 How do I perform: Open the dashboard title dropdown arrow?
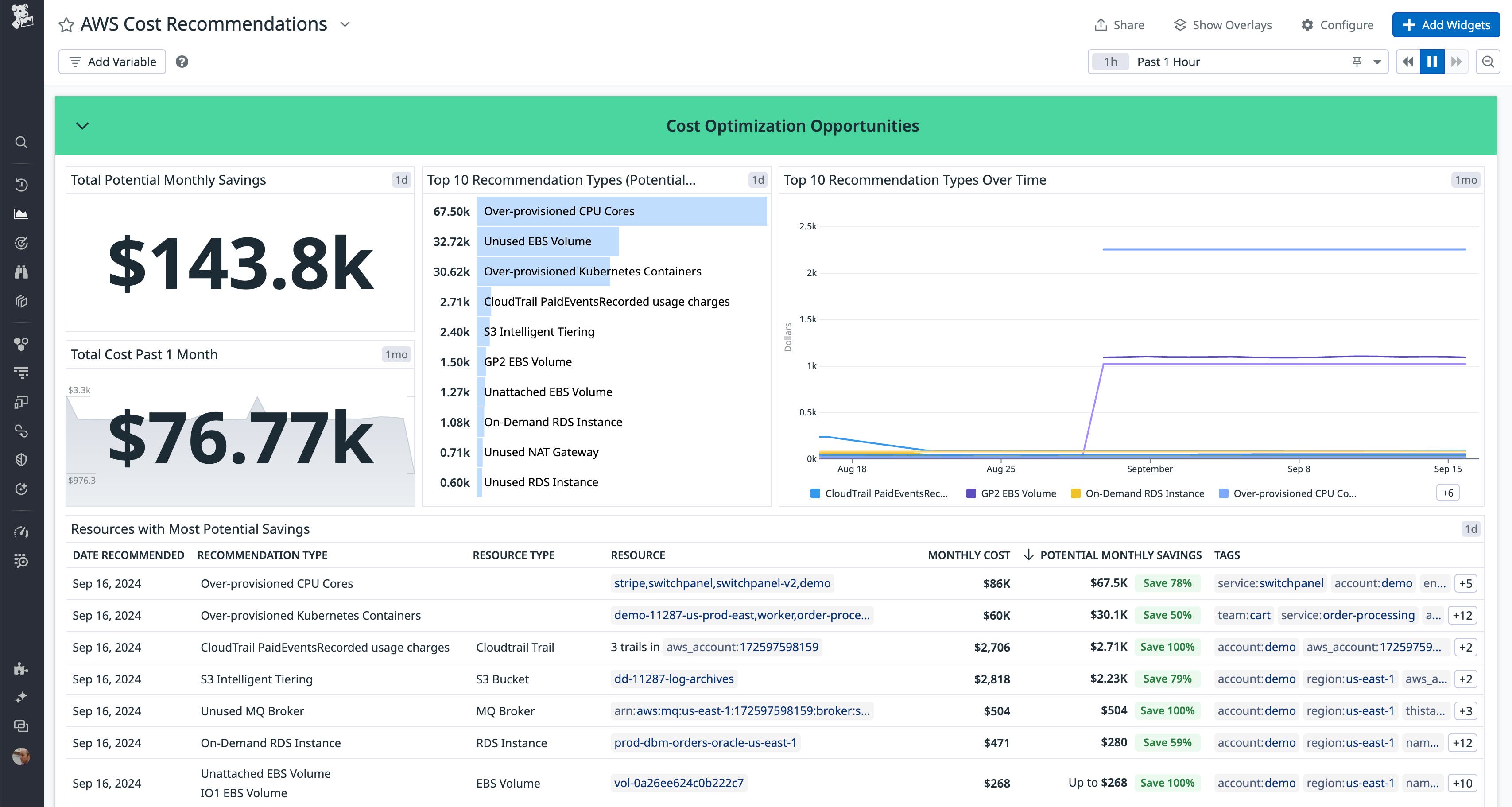coord(345,25)
